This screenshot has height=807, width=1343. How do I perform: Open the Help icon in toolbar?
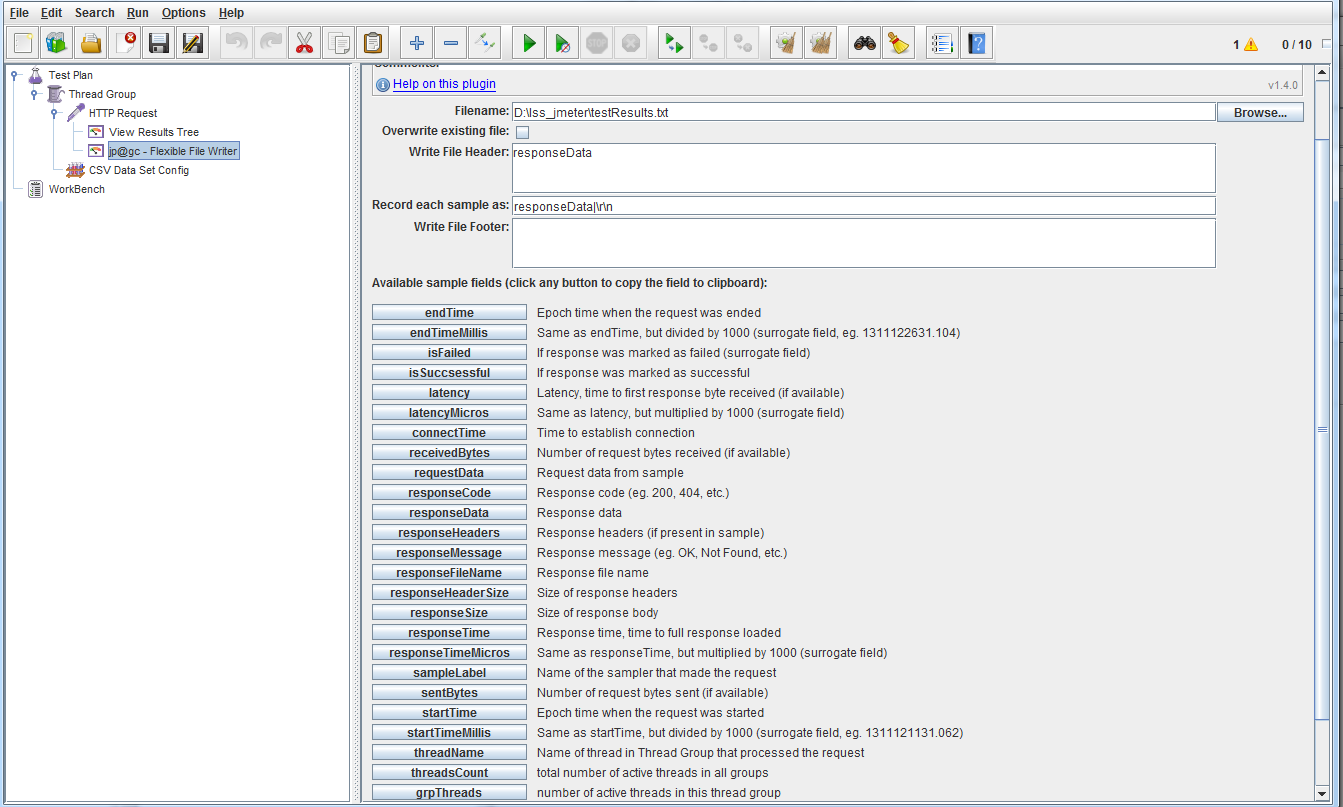click(977, 43)
